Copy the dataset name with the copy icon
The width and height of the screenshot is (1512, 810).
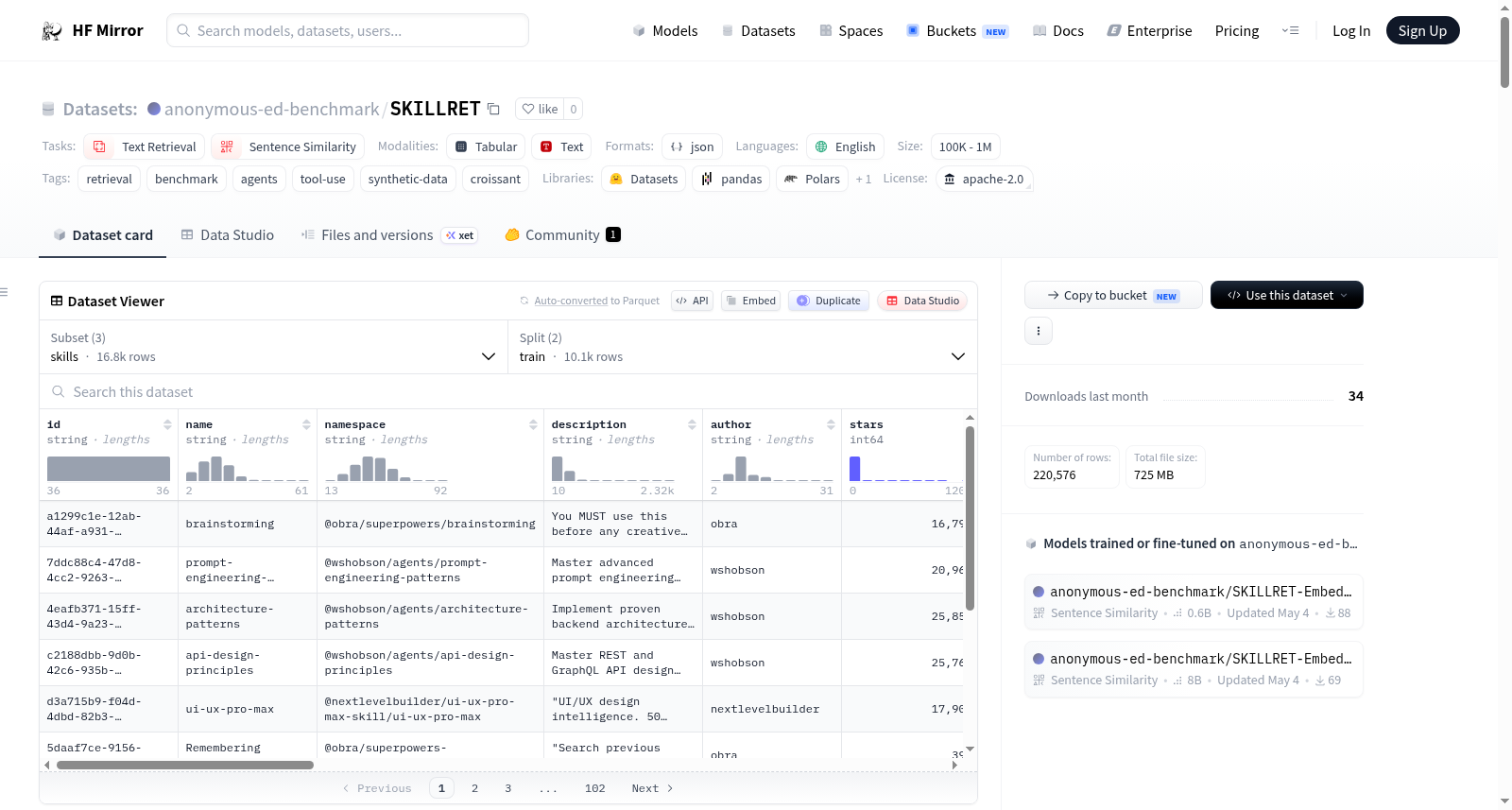pos(493,109)
